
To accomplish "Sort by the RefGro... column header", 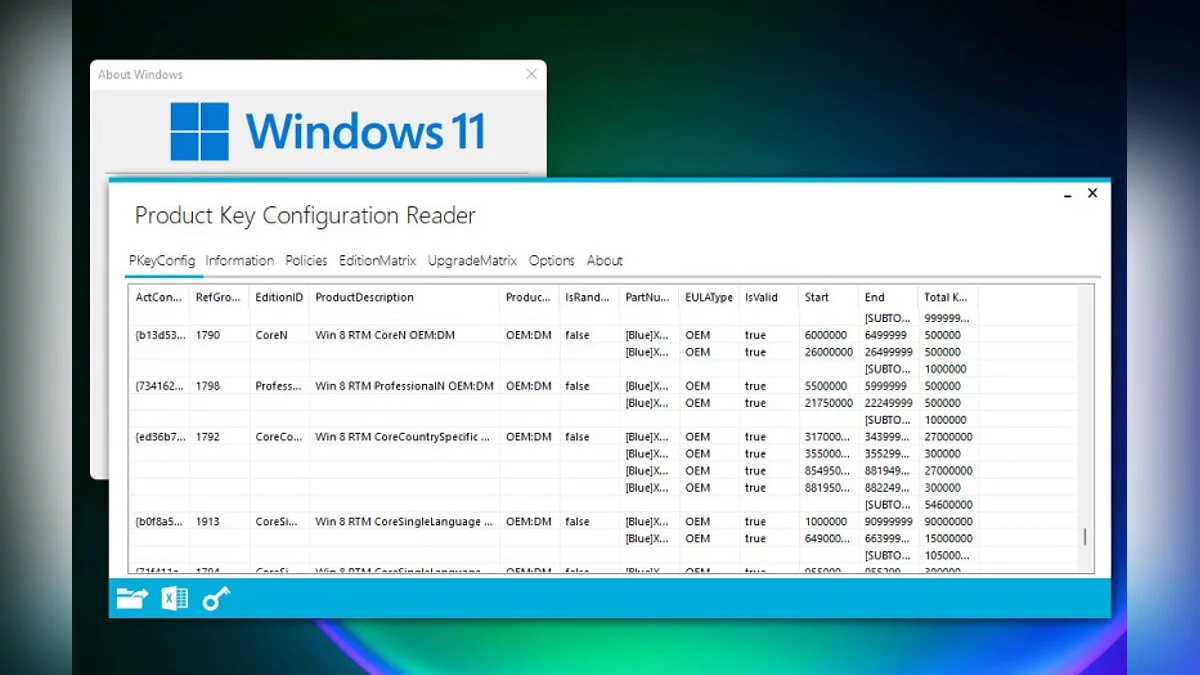I will (219, 297).
